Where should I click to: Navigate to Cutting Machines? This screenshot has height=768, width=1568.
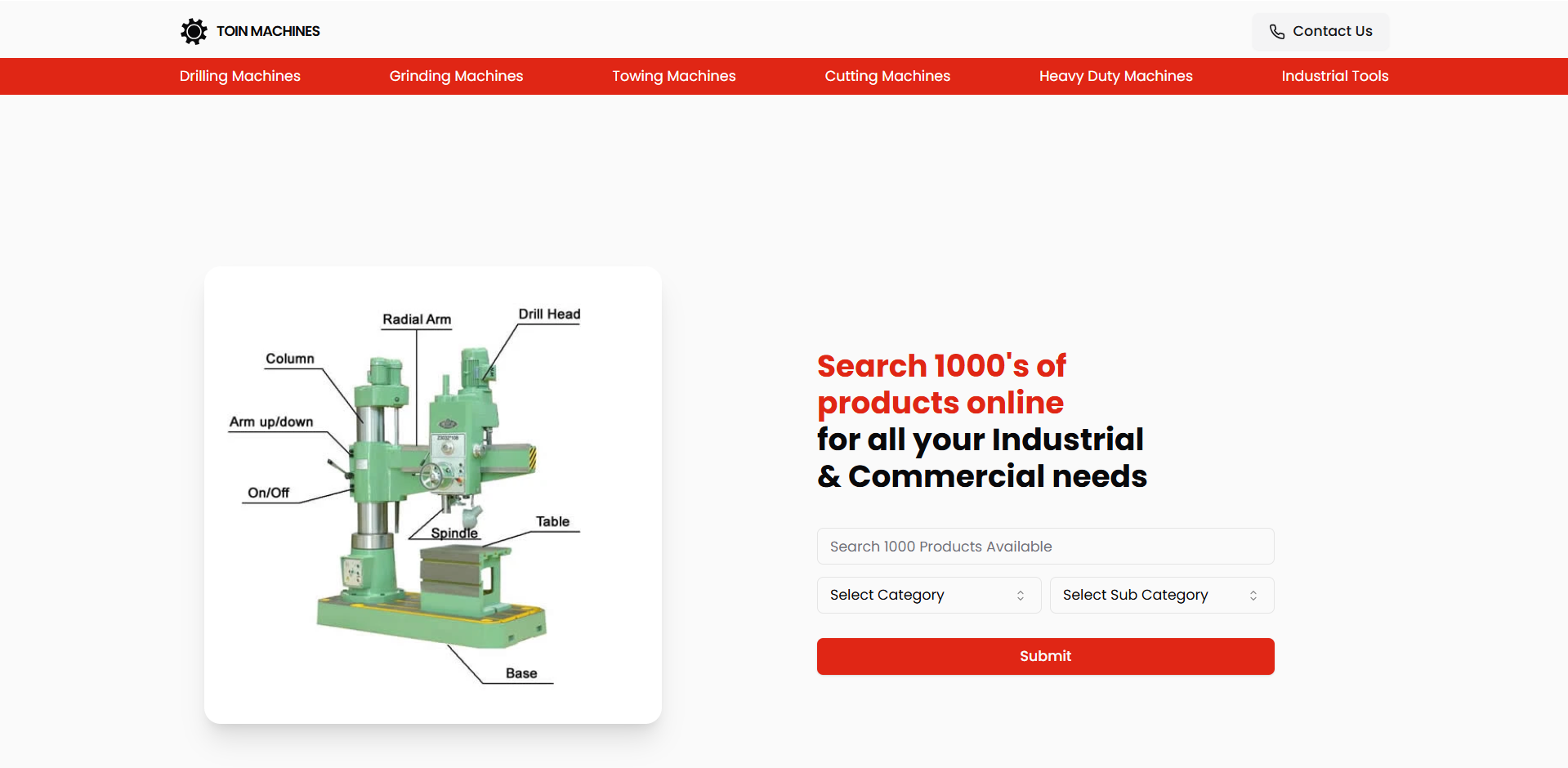tap(887, 76)
